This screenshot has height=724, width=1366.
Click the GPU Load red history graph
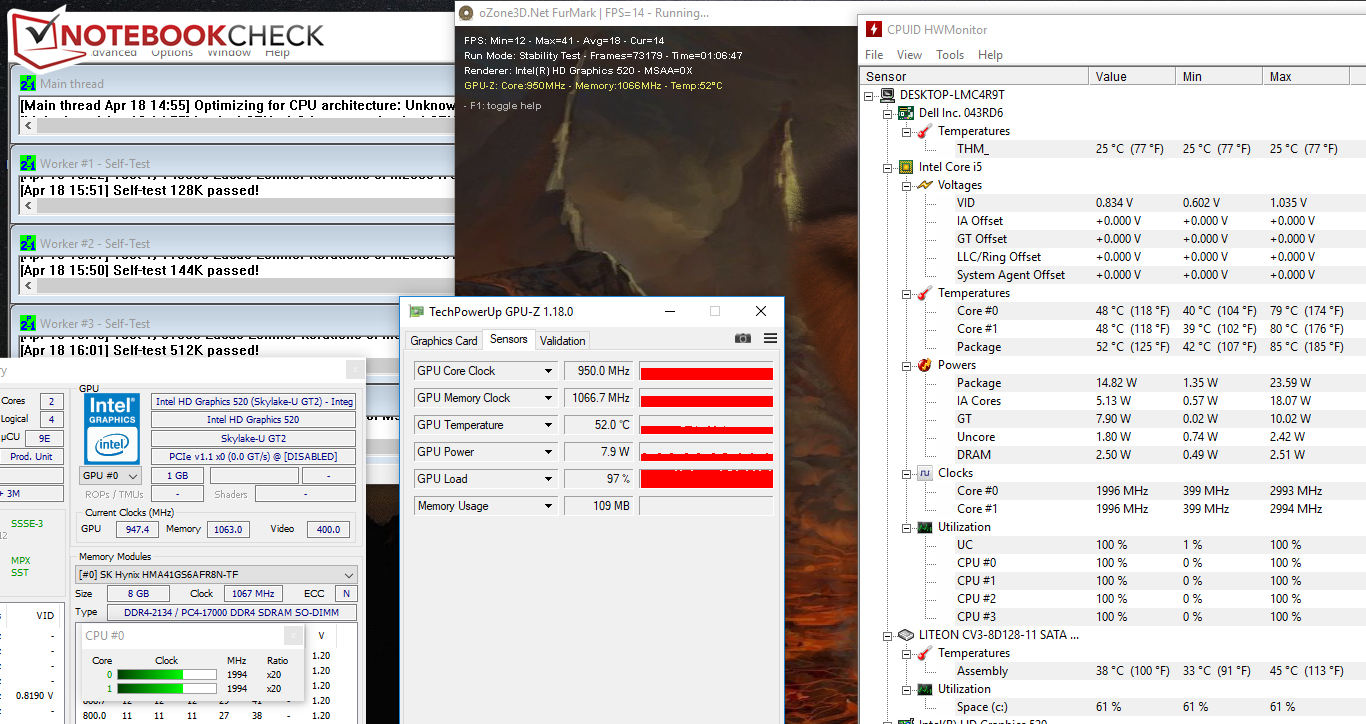coord(706,479)
